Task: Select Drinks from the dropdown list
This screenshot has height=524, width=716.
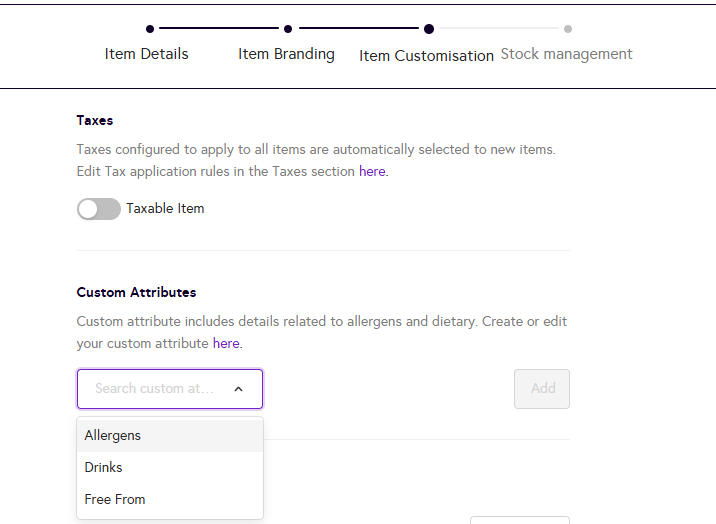Action: pos(104,468)
